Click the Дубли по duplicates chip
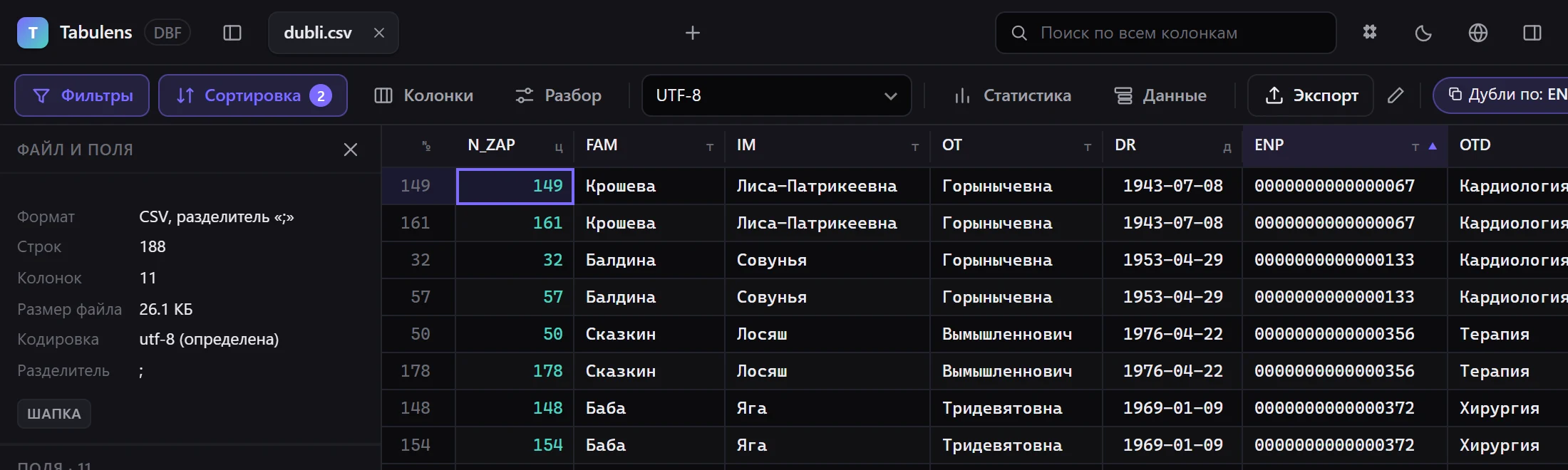Viewport: 1568px width, 470px height. (x=1501, y=95)
